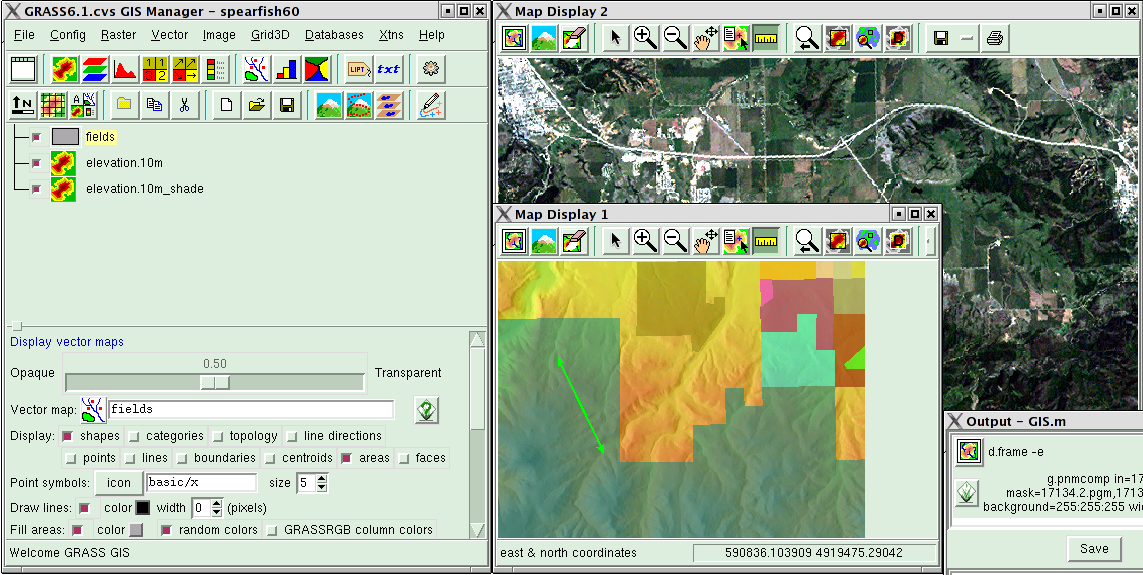1143x575 pixels.
Task: Click the line width stepper arrows
Action: pos(216,508)
